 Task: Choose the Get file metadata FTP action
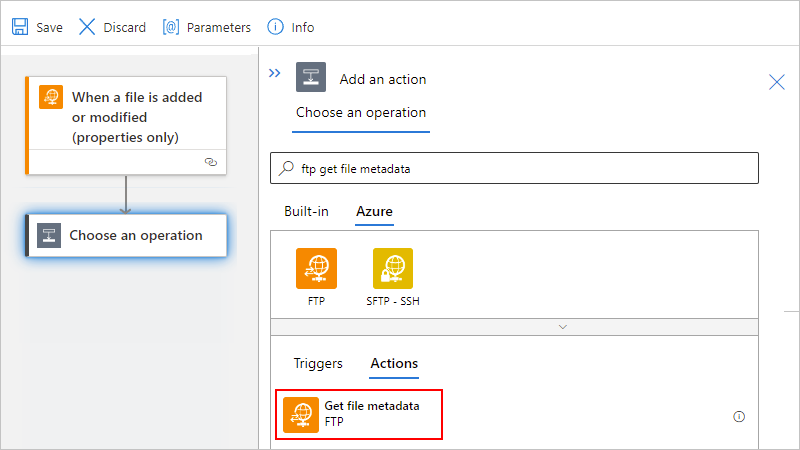[x=362, y=414]
